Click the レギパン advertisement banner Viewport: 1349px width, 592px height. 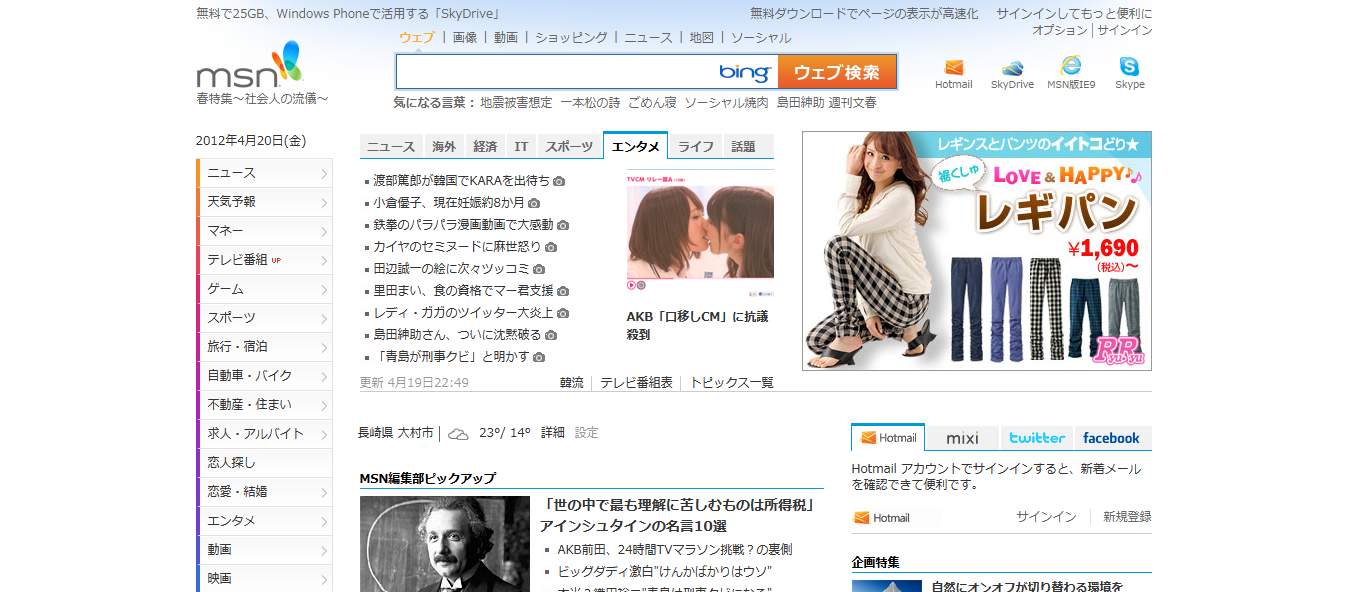pos(977,251)
